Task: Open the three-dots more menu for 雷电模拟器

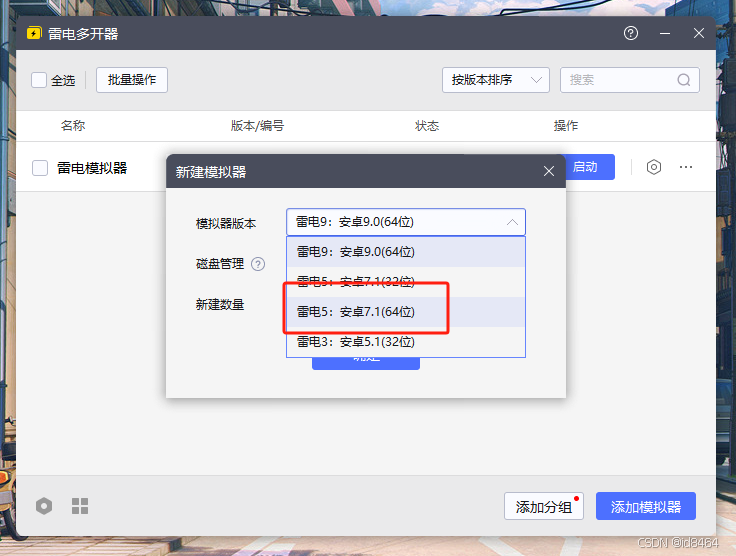Action: click(686, 167)
